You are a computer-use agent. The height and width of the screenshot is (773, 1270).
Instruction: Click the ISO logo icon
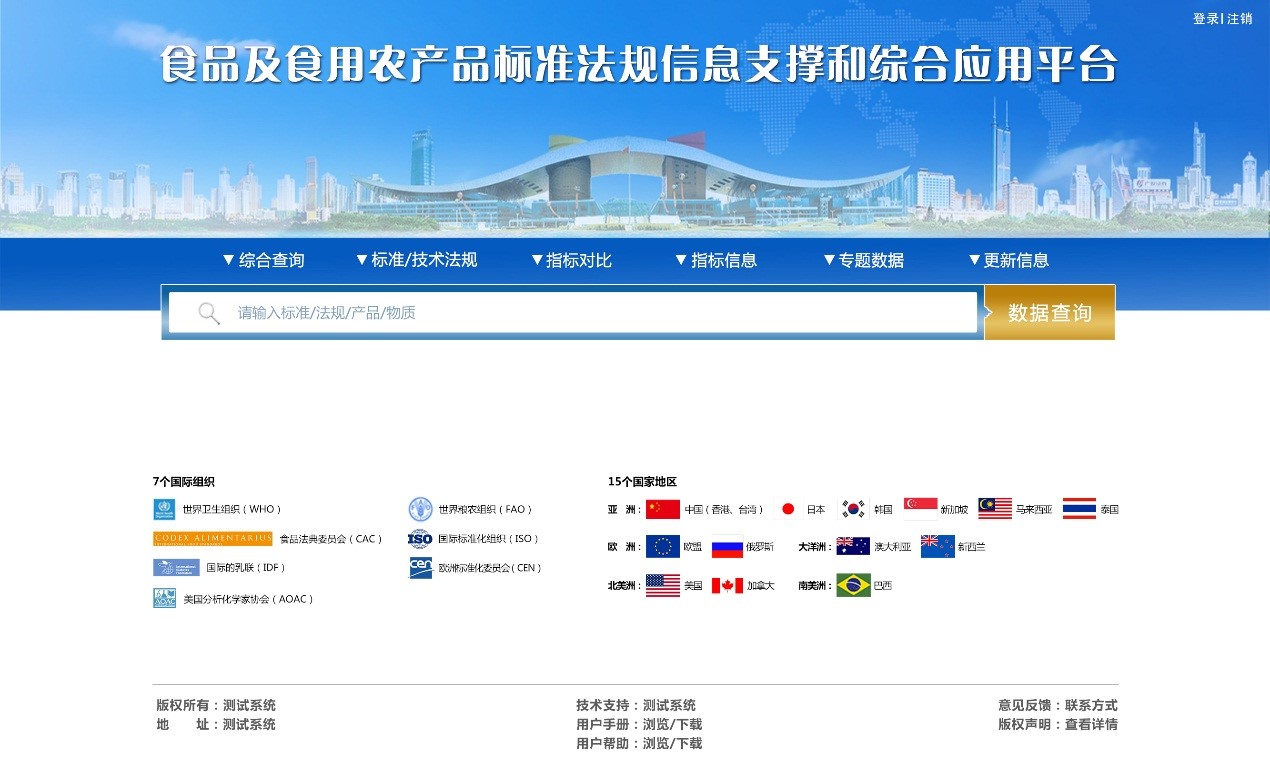click(420, 539)
